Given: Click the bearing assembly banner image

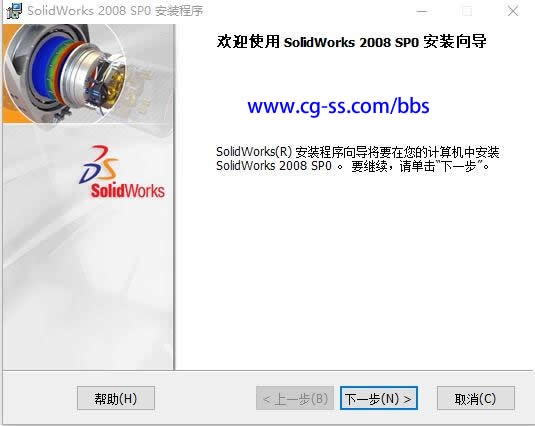Looking at the screenshot, I should 88,73.
